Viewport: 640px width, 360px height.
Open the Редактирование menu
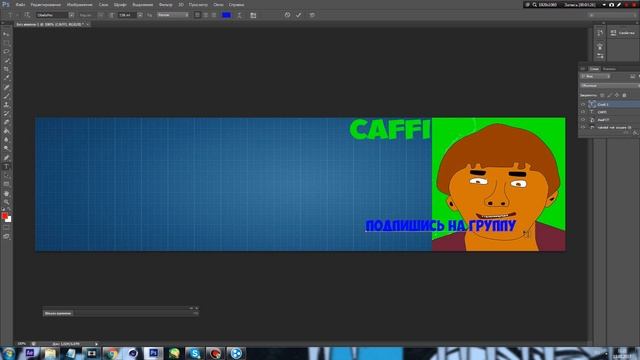tap(46, 5)
